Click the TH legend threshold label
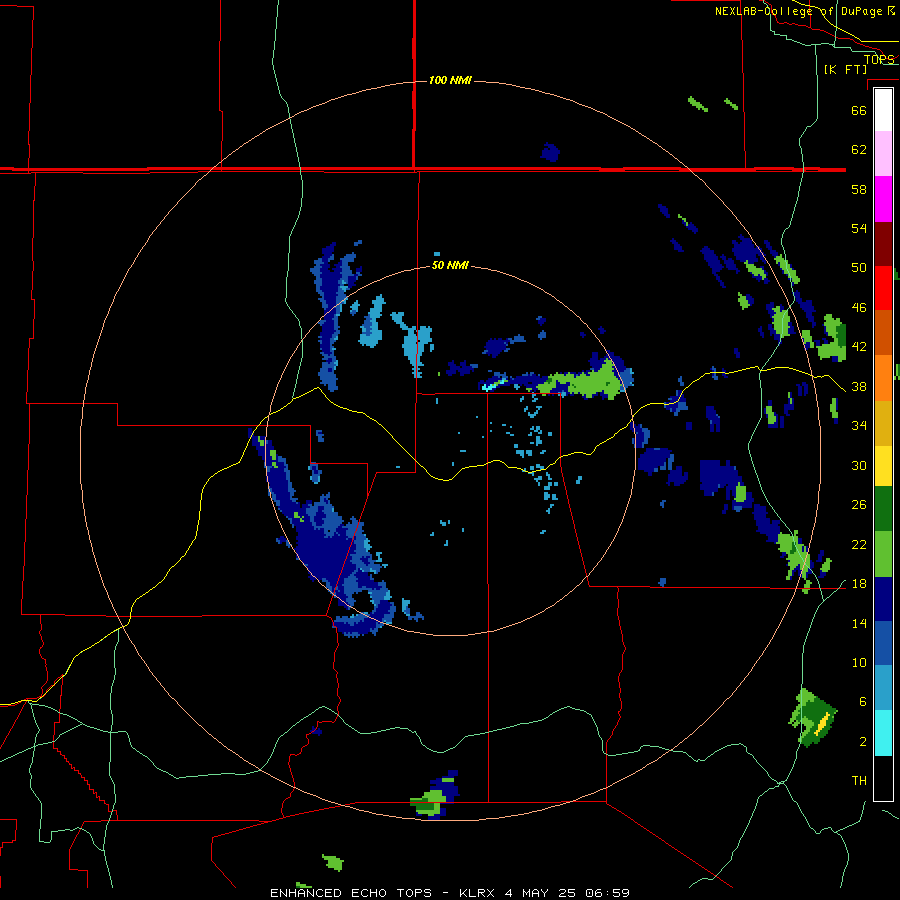900x900 pixels. [859, 780]
